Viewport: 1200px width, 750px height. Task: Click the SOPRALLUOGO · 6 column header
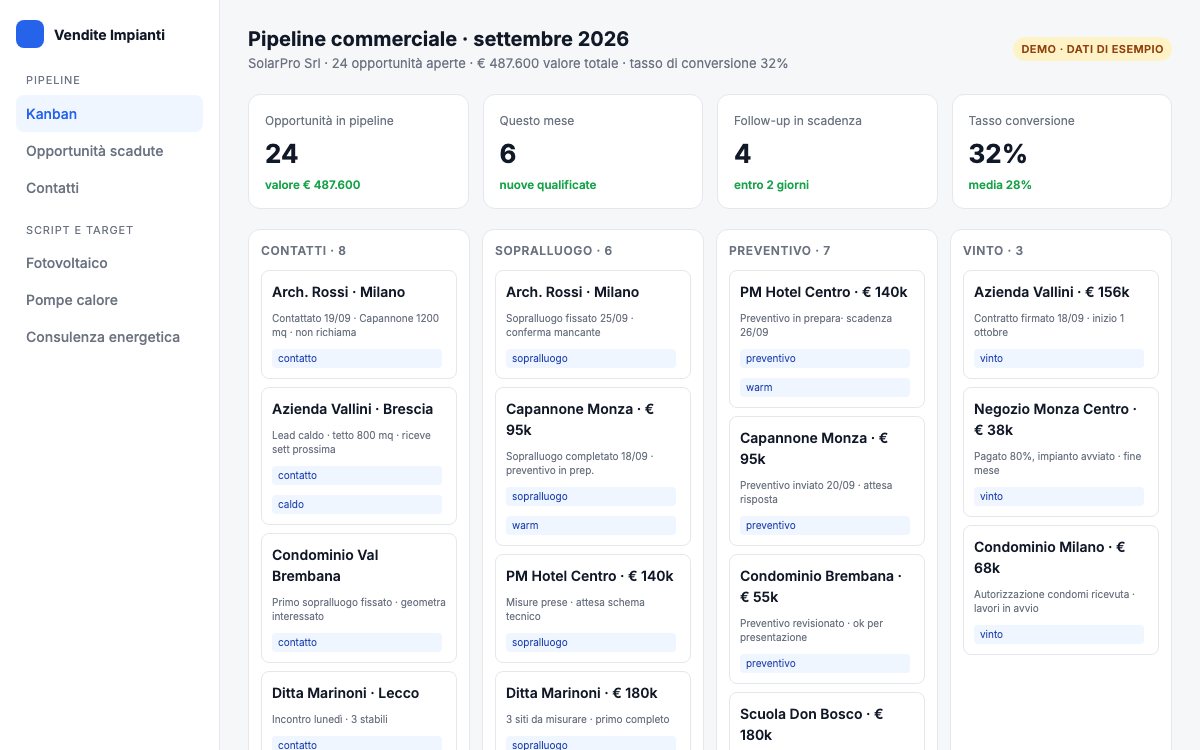554,251
